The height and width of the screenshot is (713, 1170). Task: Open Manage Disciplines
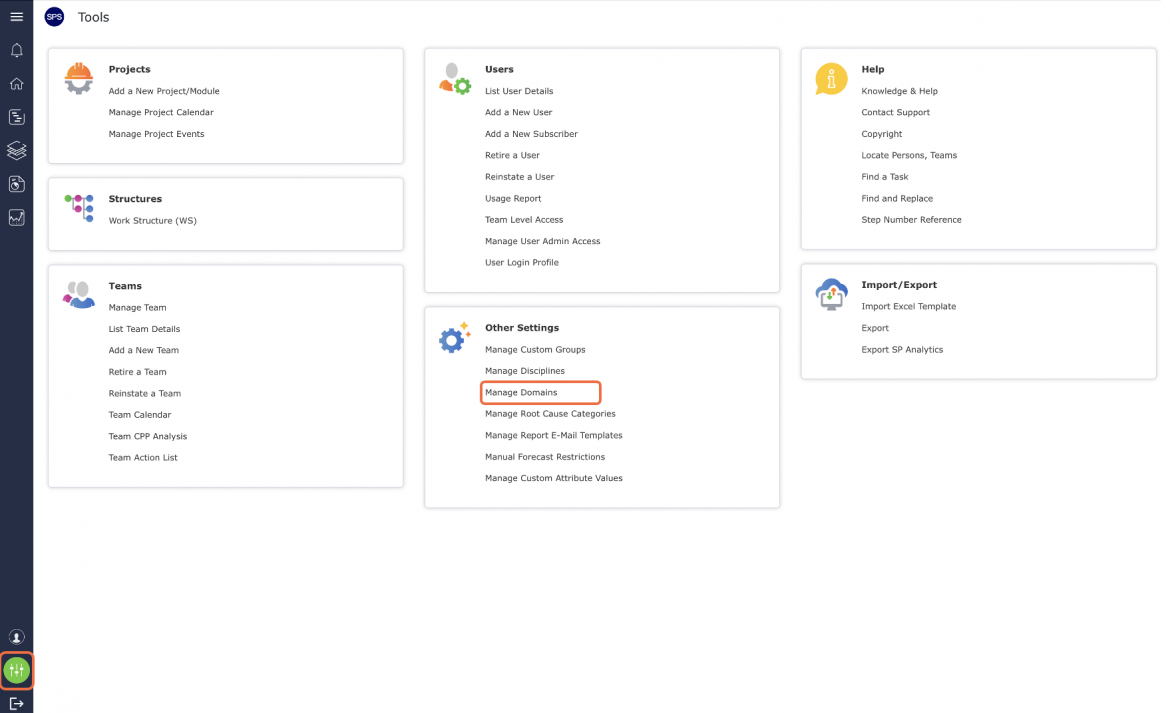525,371
